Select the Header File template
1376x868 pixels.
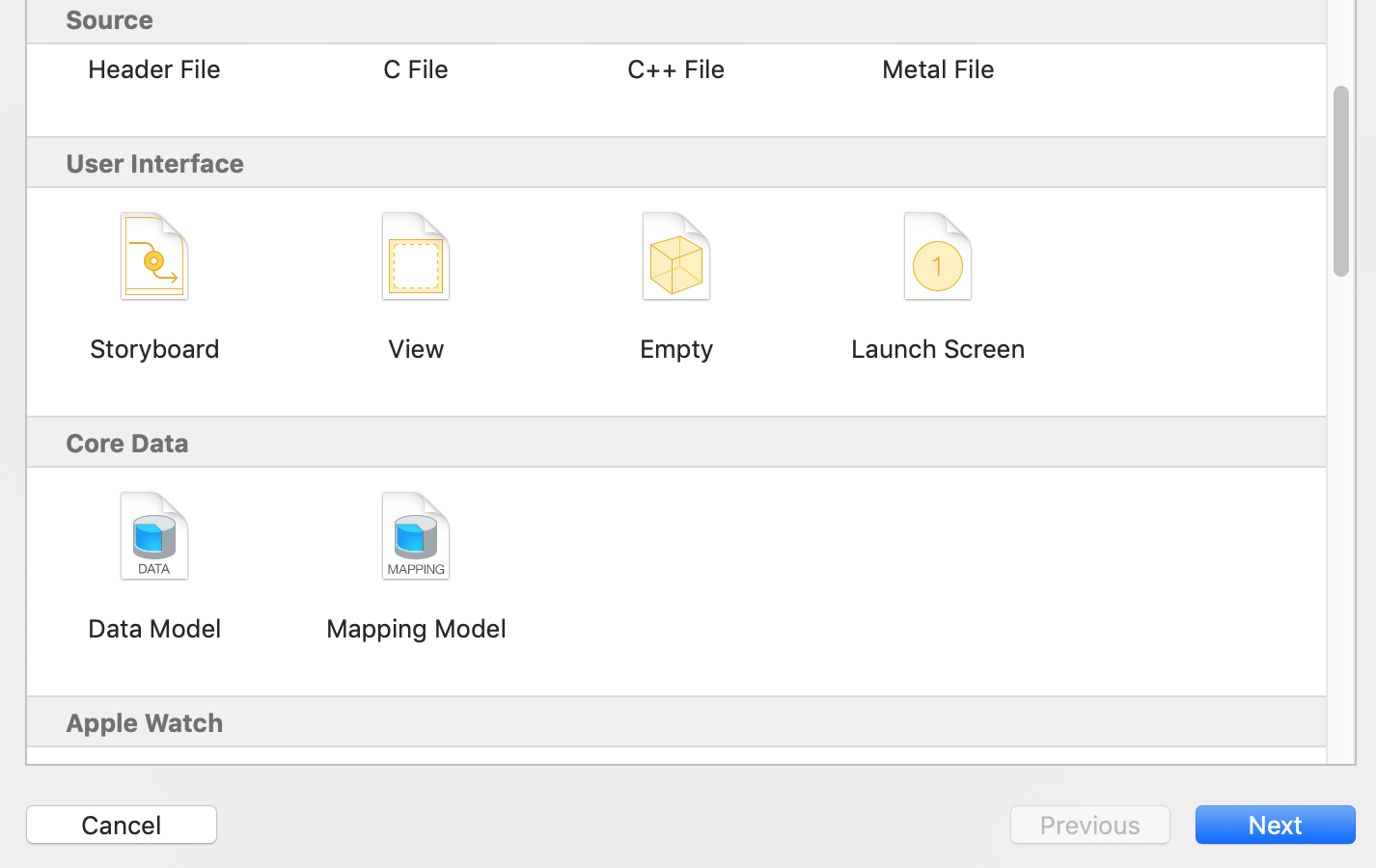click(154, 69)
